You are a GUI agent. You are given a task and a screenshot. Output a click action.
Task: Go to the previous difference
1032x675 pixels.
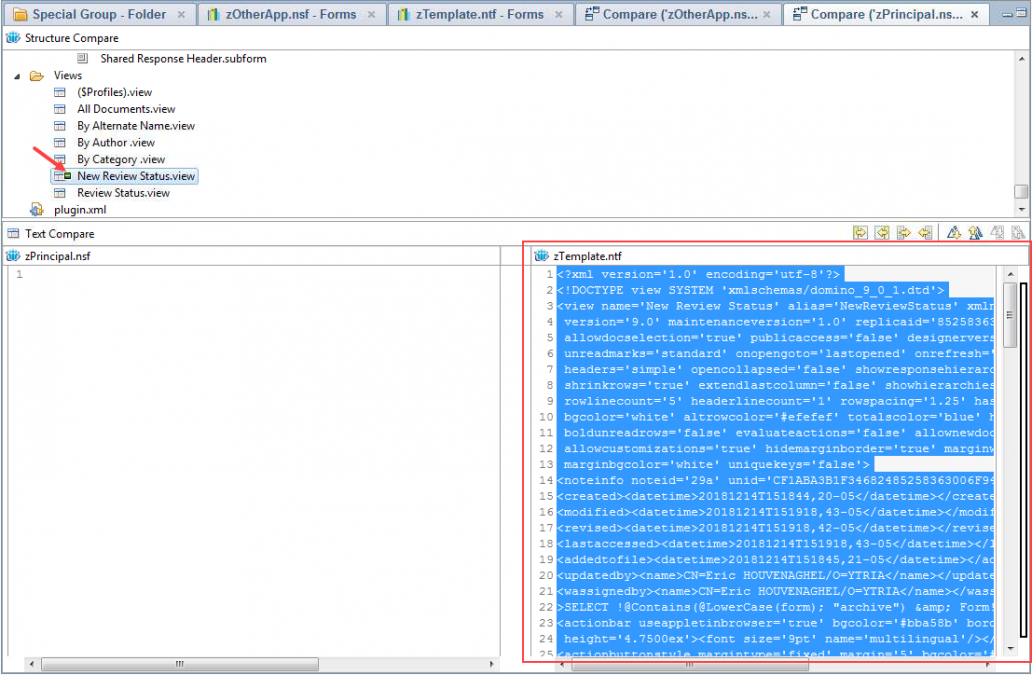[975, 232]
